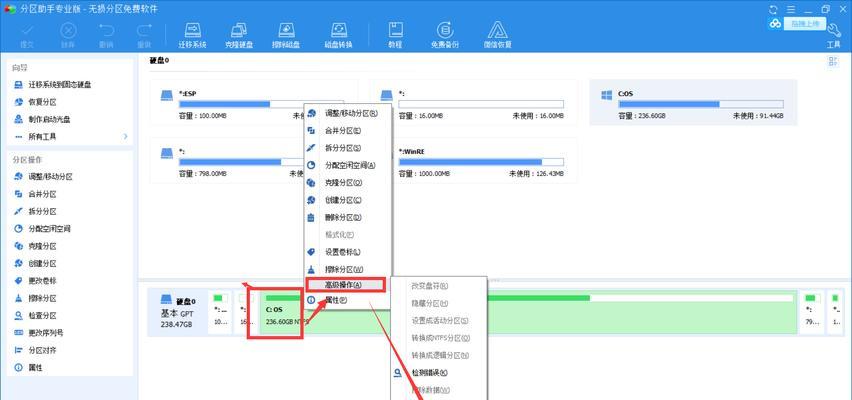This screenshot has width=852, height=400.
Task: Expand 所有工具 with the chevron arrow
Action: 126,136
